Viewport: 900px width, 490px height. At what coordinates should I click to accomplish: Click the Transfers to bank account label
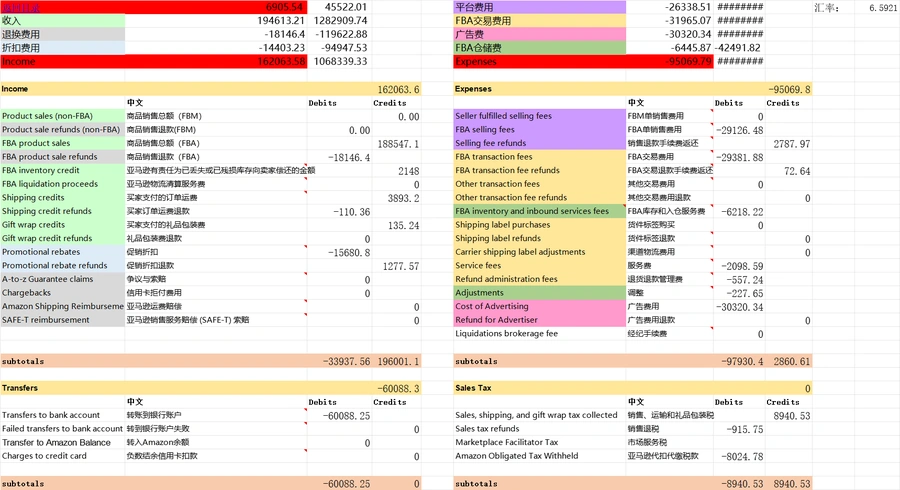(63, 415)
